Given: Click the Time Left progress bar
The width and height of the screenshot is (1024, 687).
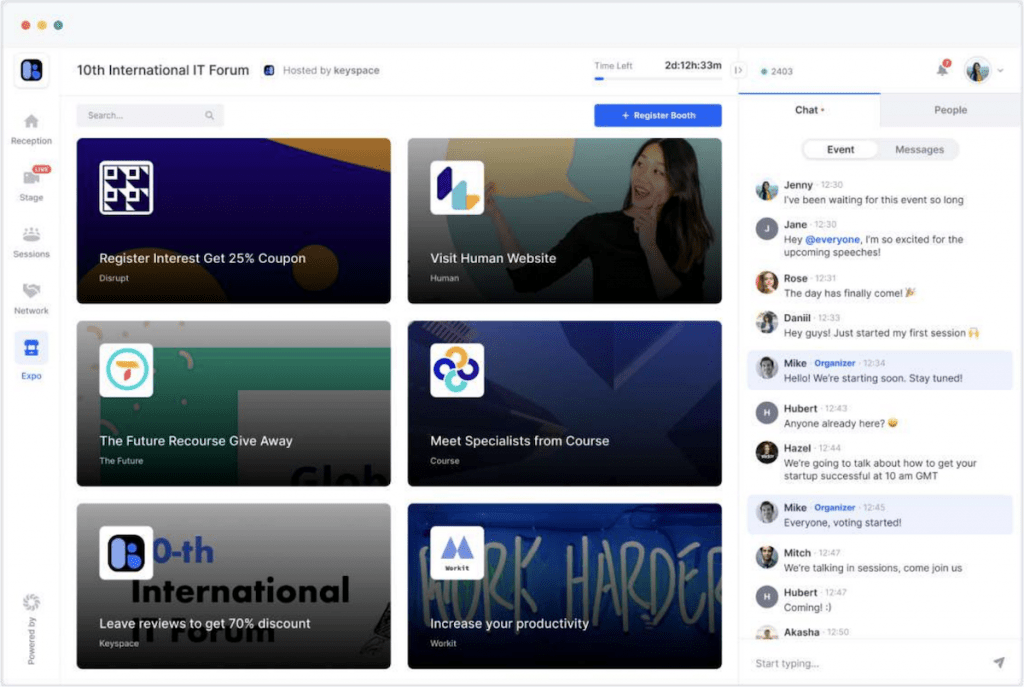Looking at the screenshot, I should (x=657, y=78).
